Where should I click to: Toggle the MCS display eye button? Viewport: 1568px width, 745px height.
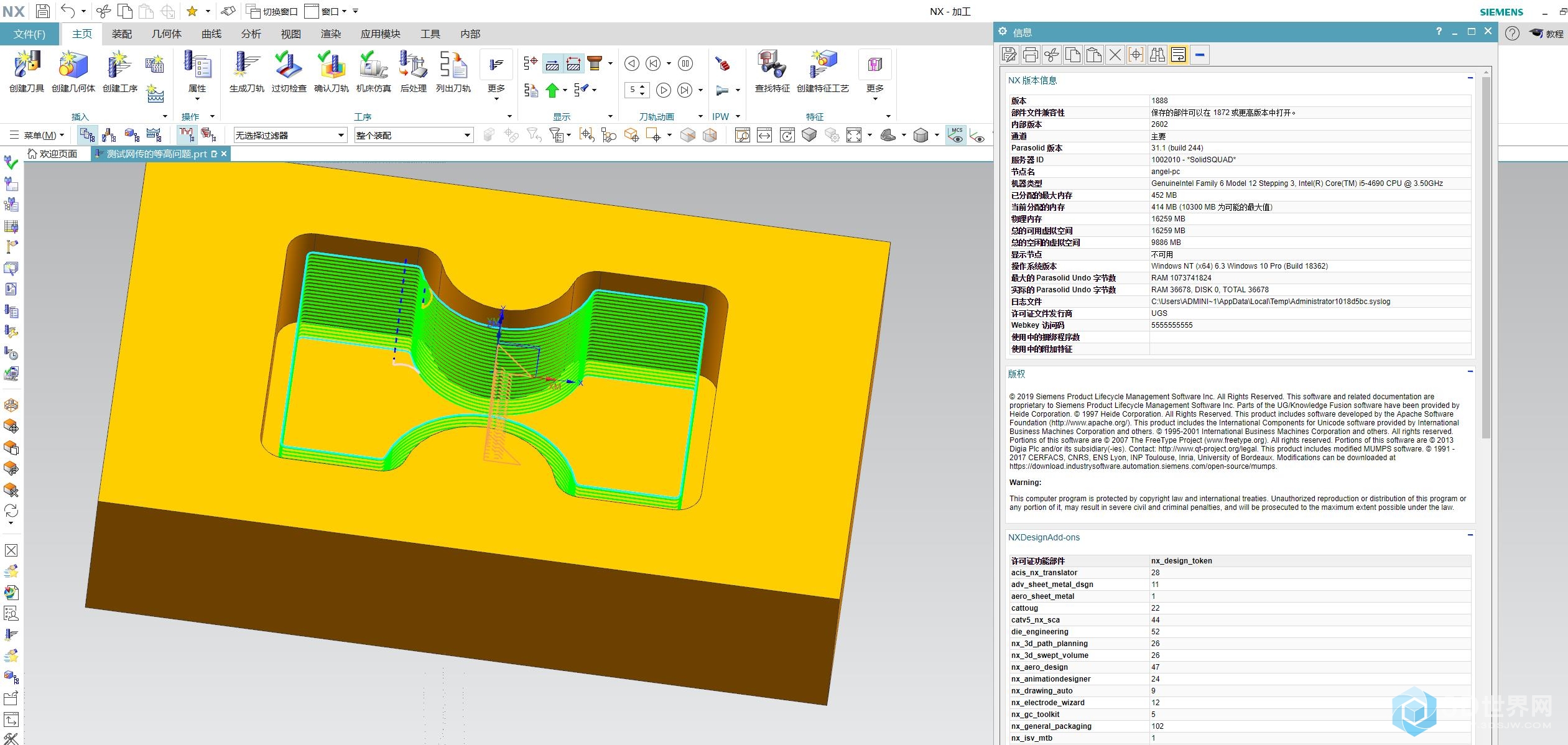[957, 135]
